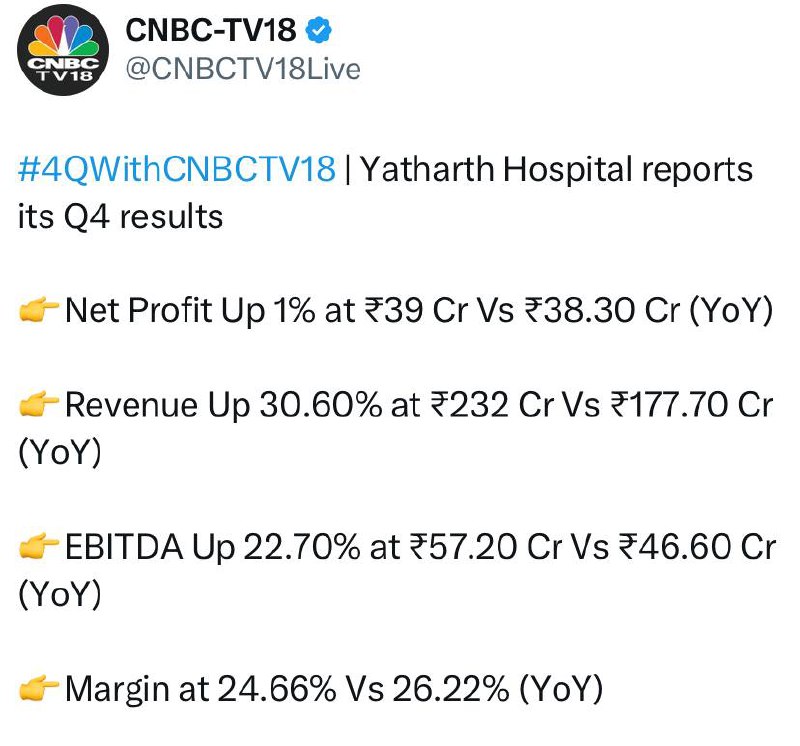The height and width of the screenshot is (746, 800).
Task: Click the EBITDA Up 22.70% line
Action: click(x=397, y=570)
